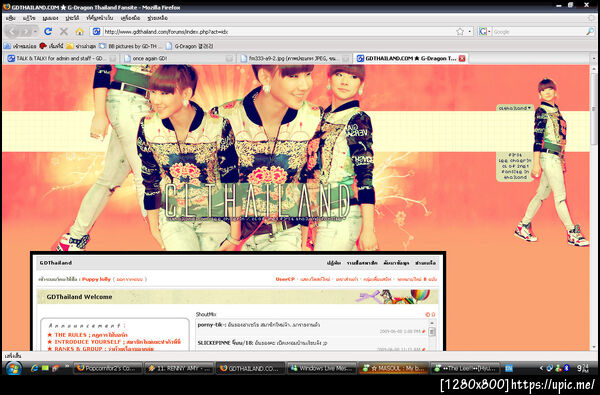Screen dimensions: 600x395
Task: Open the back/forward history dropdown arrow
Action: (35, 31)
